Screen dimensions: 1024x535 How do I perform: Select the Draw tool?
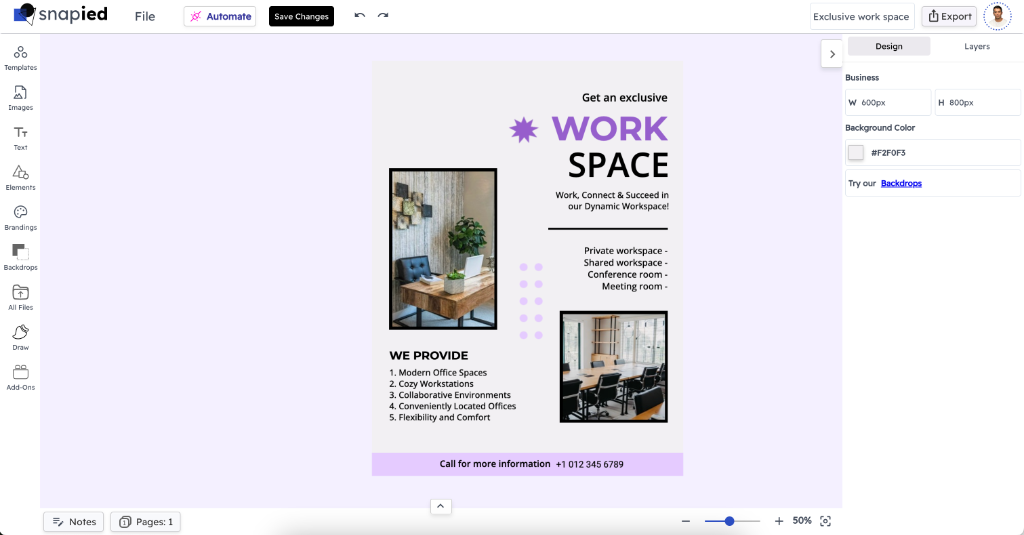[20, 337]
